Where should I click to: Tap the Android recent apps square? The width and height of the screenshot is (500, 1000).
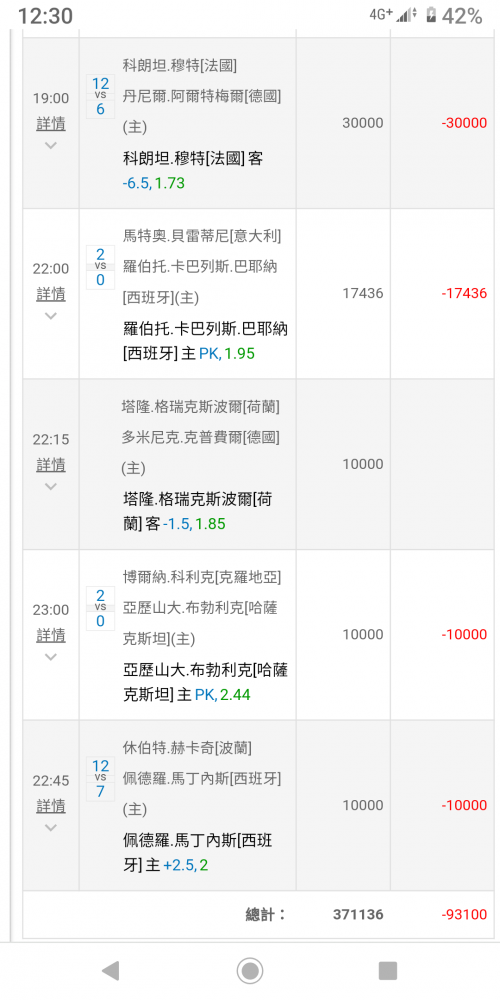(388, 971)
